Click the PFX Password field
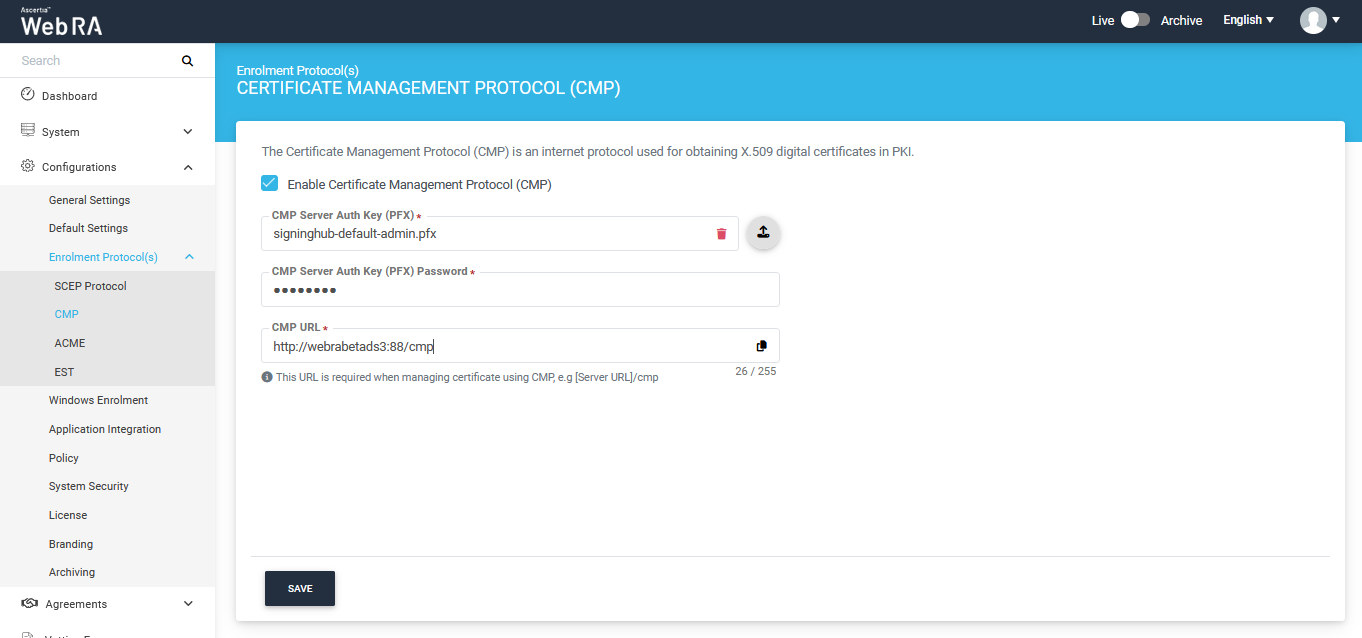Image resolution: width=1362 pixels, height=638 pixels. [x=520, y=291]
